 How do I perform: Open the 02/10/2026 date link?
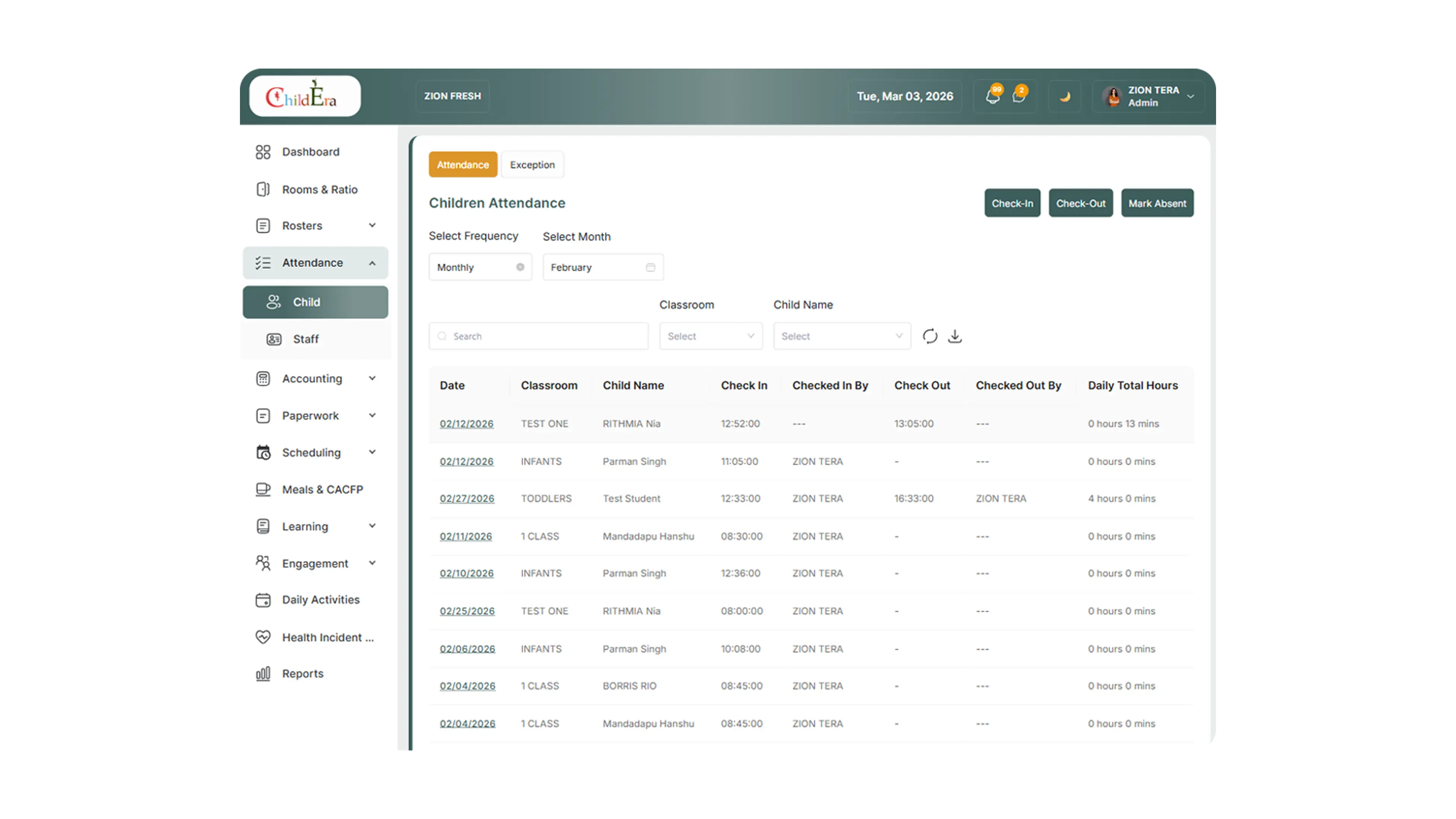(x=467, y=573)
